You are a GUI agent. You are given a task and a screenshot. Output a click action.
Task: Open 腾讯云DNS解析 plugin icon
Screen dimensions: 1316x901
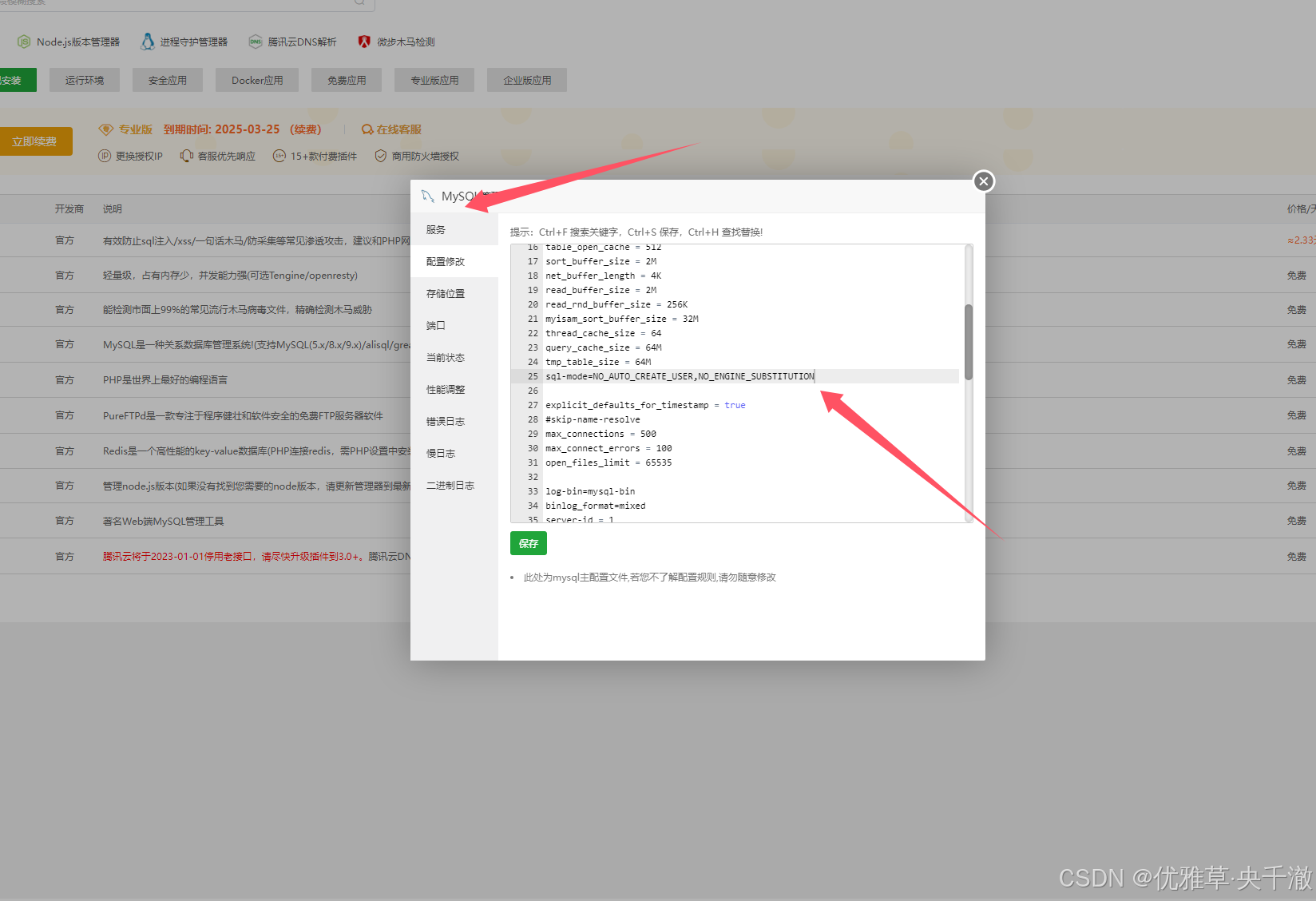click(256, 42)
